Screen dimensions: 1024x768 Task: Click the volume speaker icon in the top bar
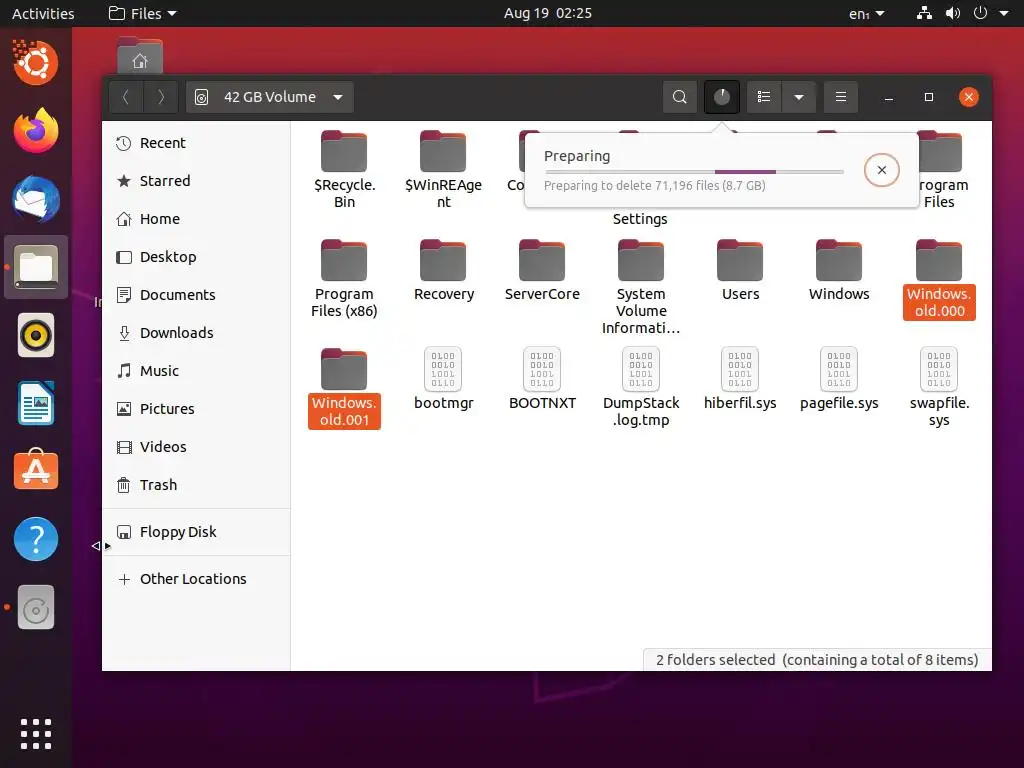point(953,13)
